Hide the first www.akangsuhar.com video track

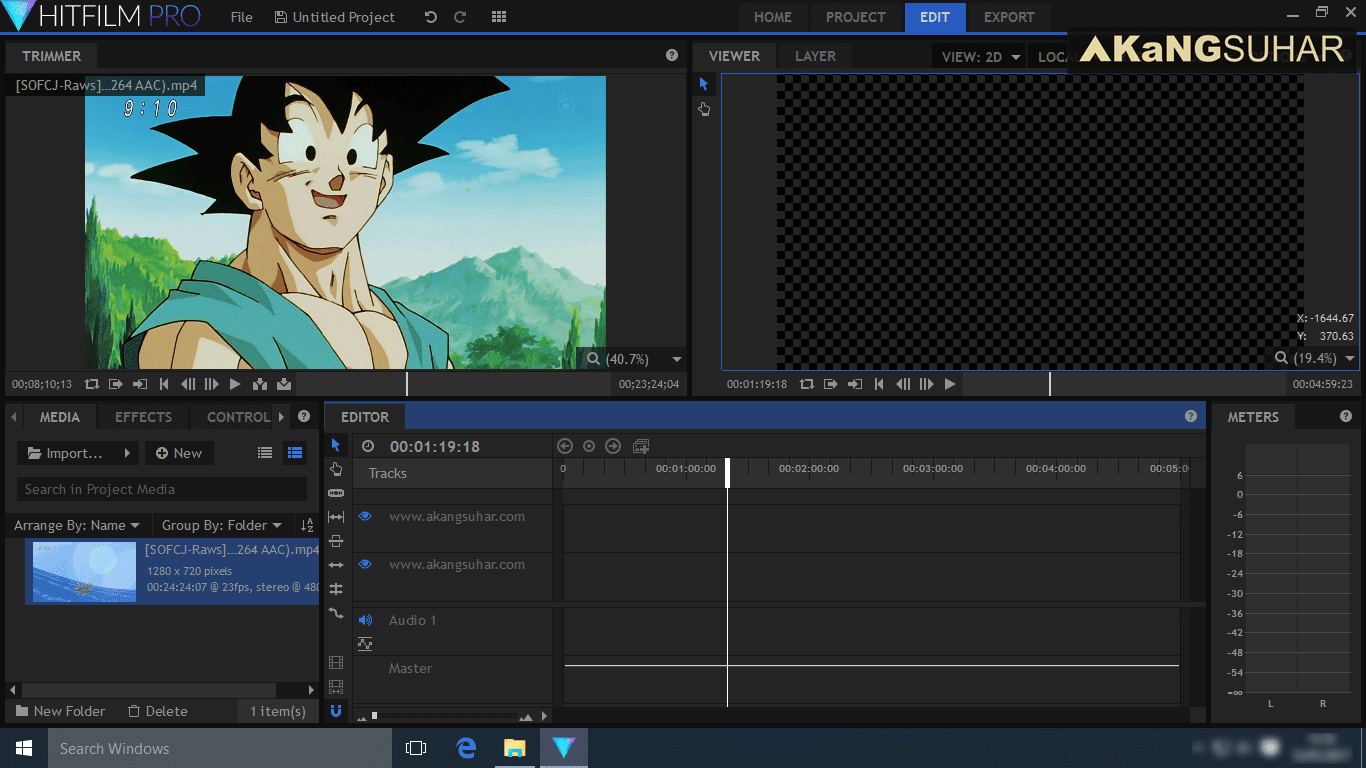tap(365, 516)
